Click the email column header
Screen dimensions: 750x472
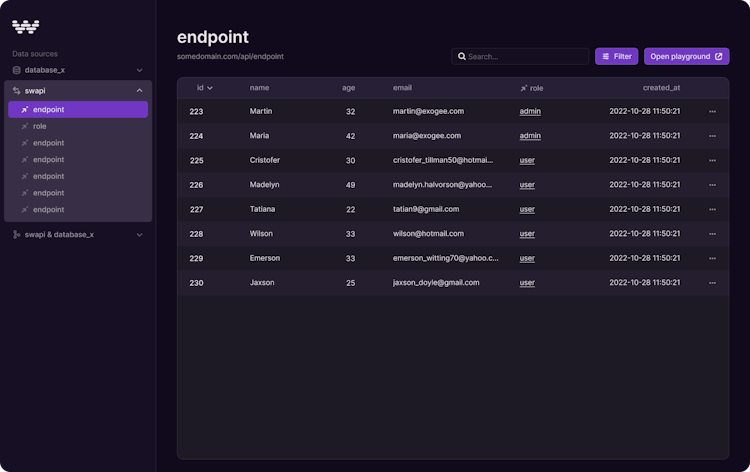click(x=402, y=88)
